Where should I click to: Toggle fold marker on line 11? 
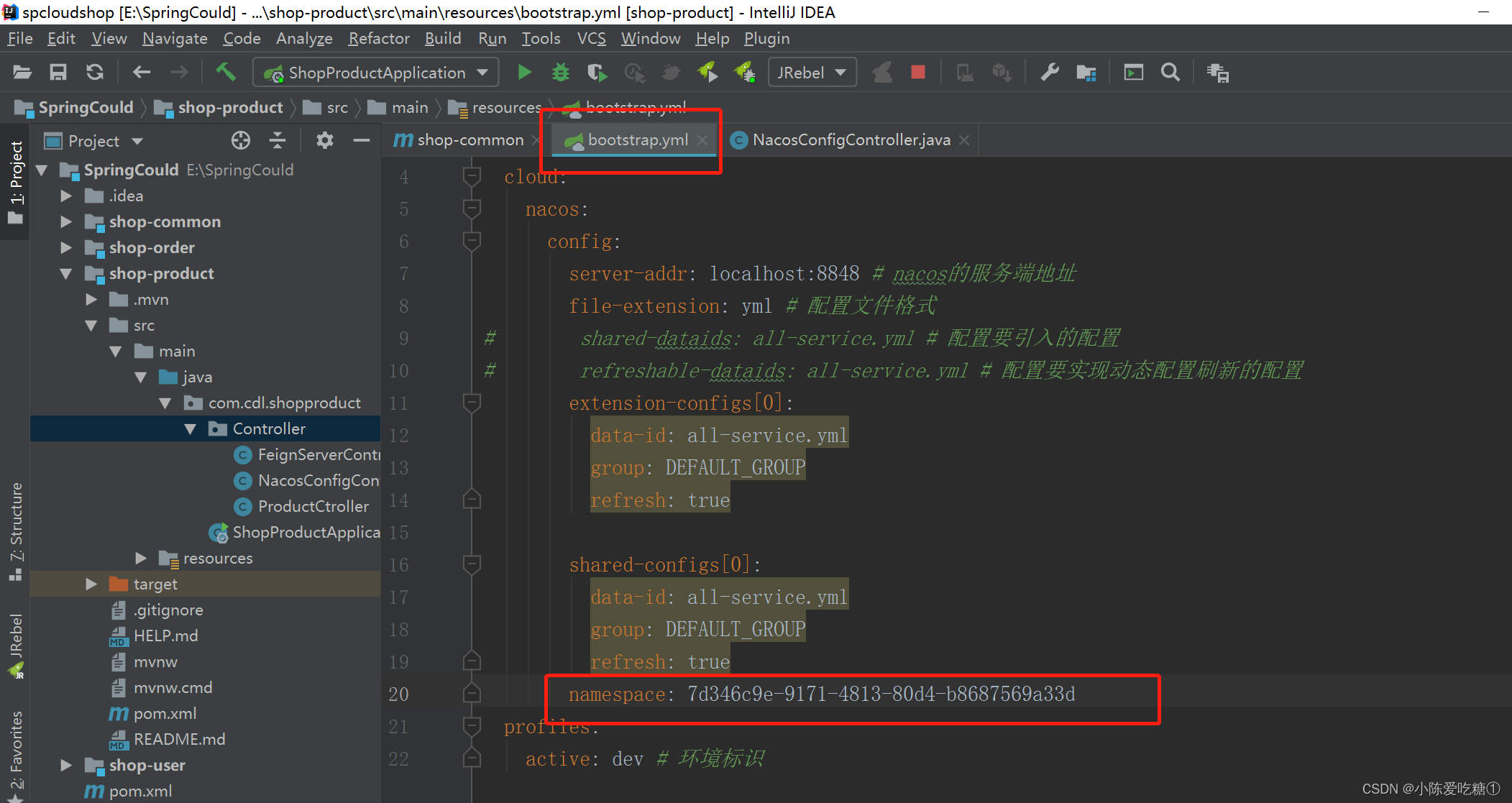(472, 403)
